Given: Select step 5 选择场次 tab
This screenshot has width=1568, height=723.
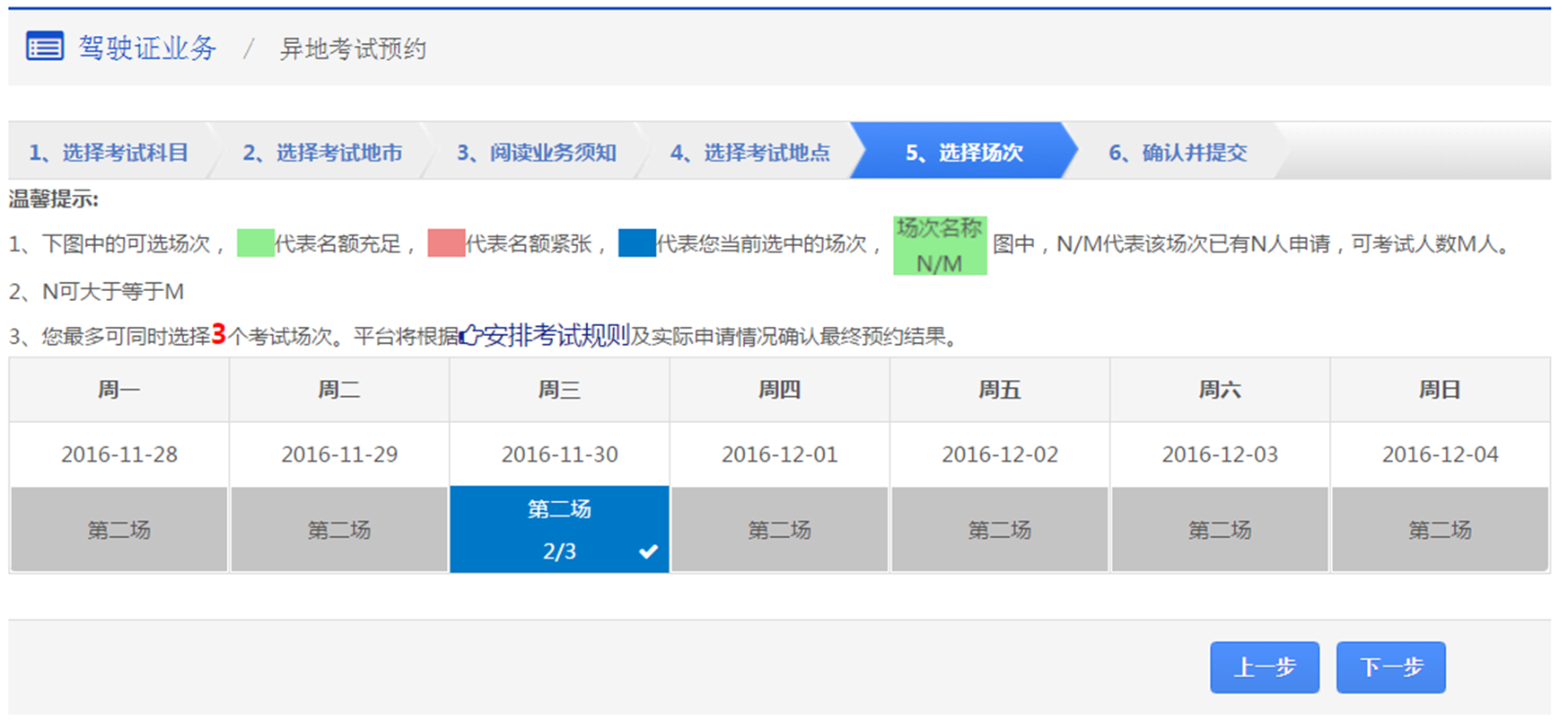Looking at the screenshot, I should pyautogui.click(x=963, y=153).
